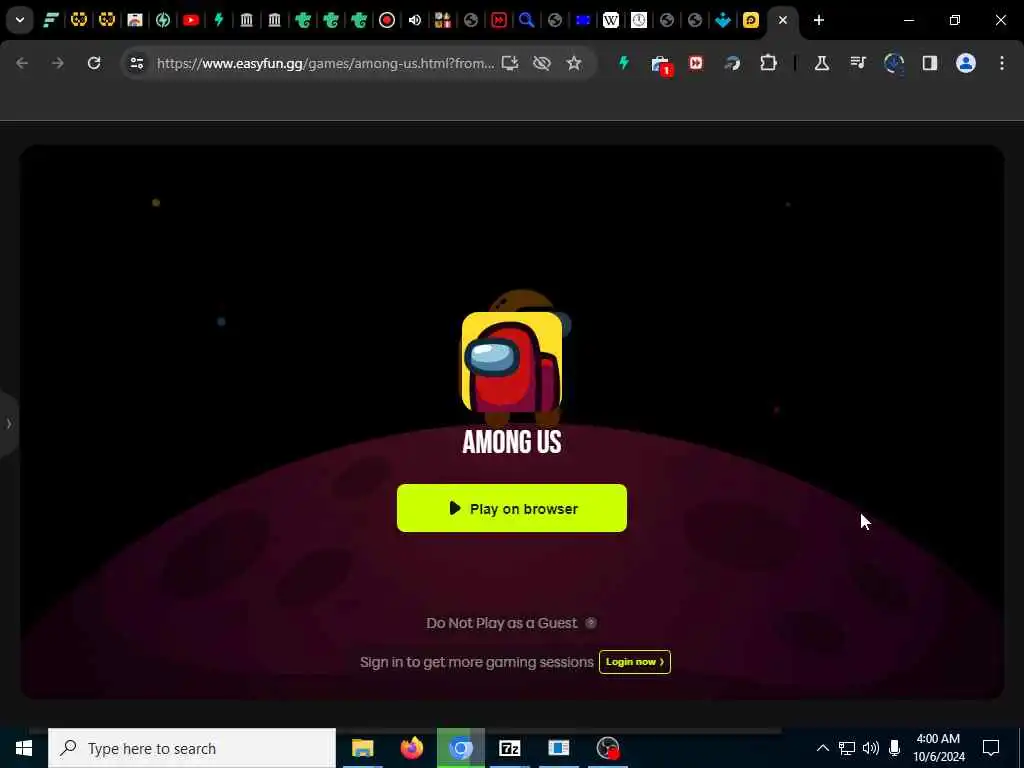This screenshot has height=768, width=1024.
Task: Switch to the blue magnifier tab
Action: [526, 20]
